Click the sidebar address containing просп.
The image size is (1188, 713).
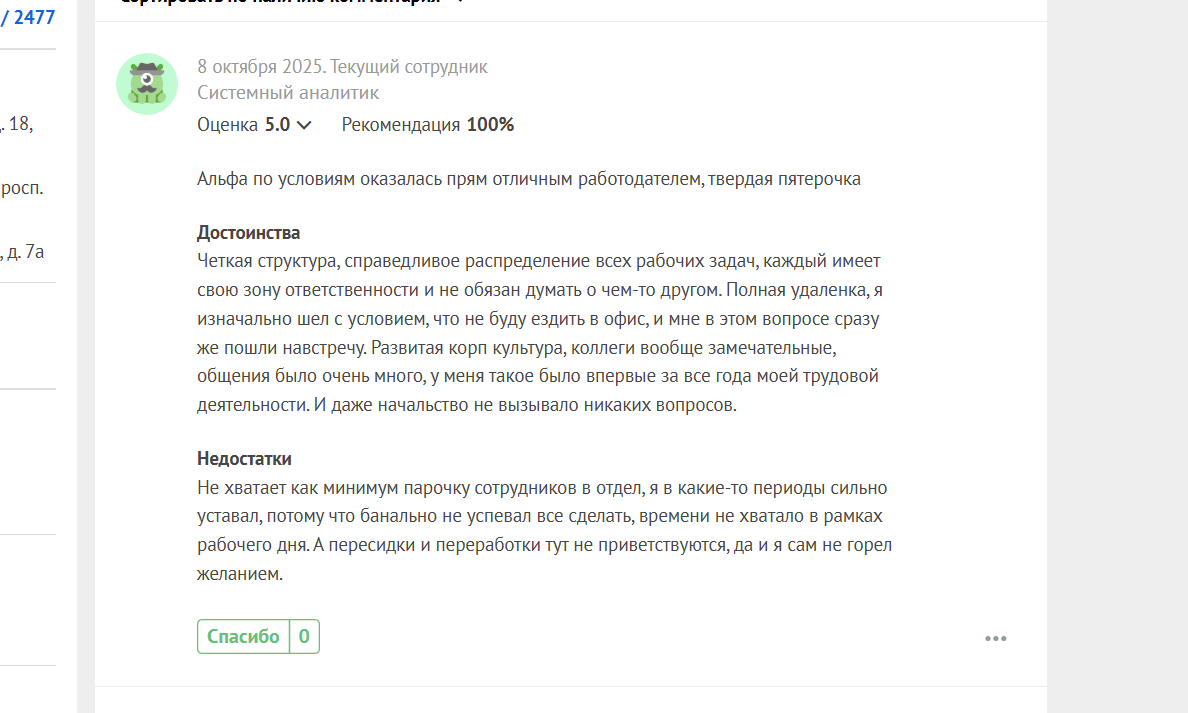pyautogui.click(x=22, y=188)
